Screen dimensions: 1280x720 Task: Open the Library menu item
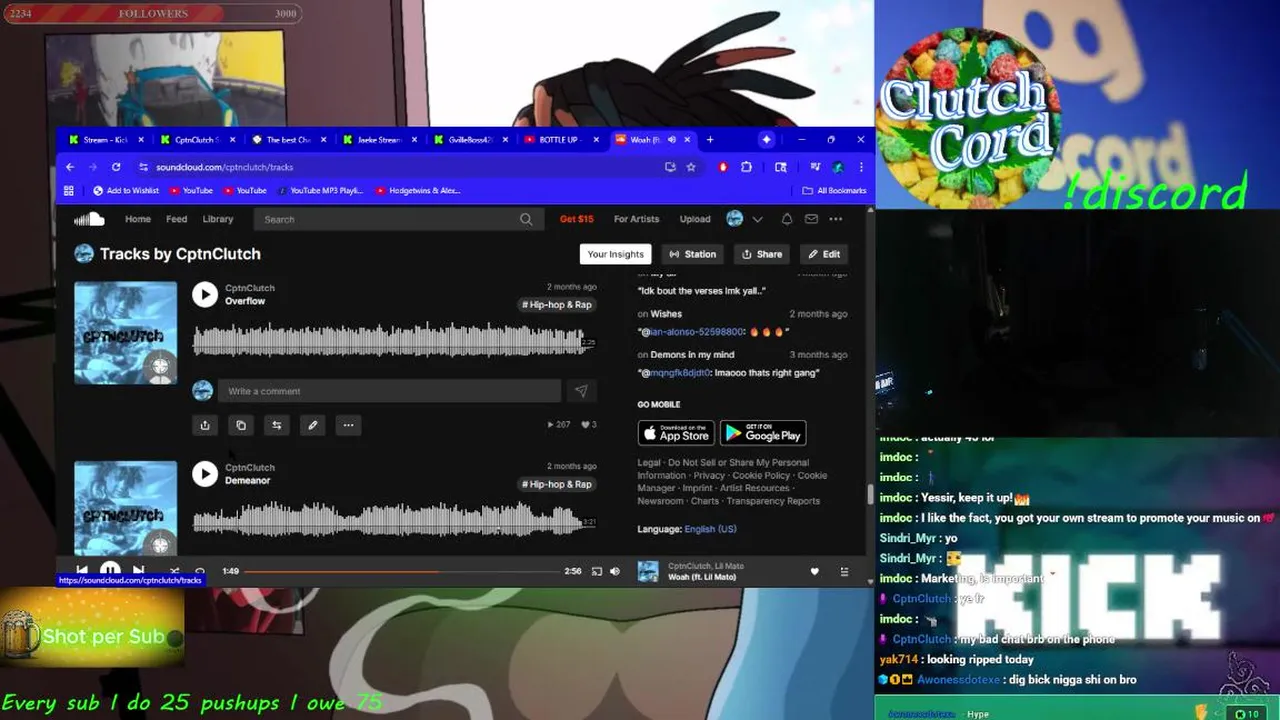(x=218, y=219)
